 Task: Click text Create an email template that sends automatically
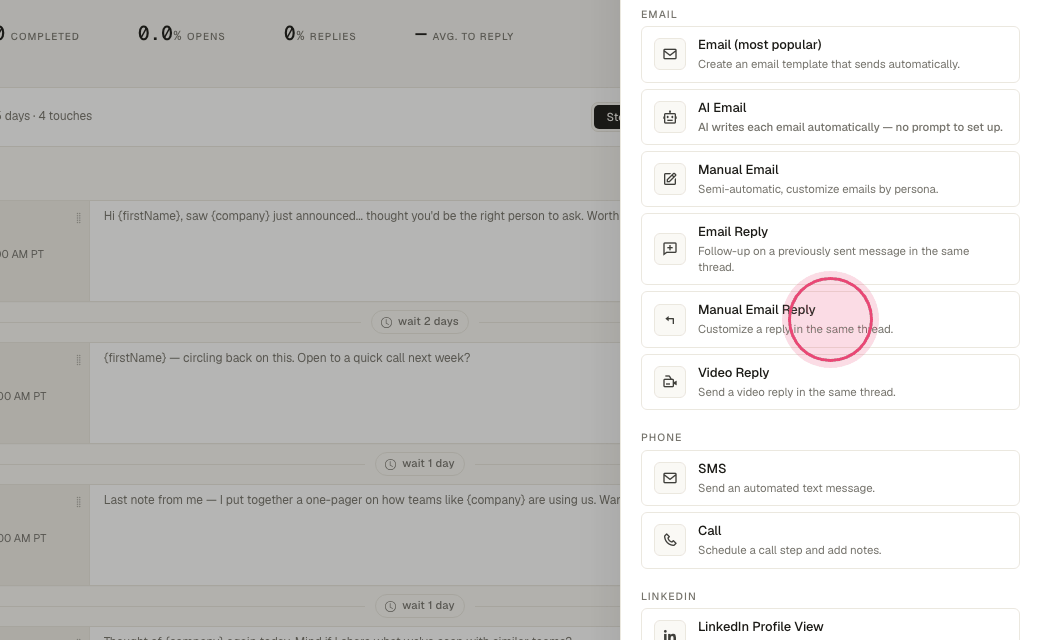click(x=828, y=64)
